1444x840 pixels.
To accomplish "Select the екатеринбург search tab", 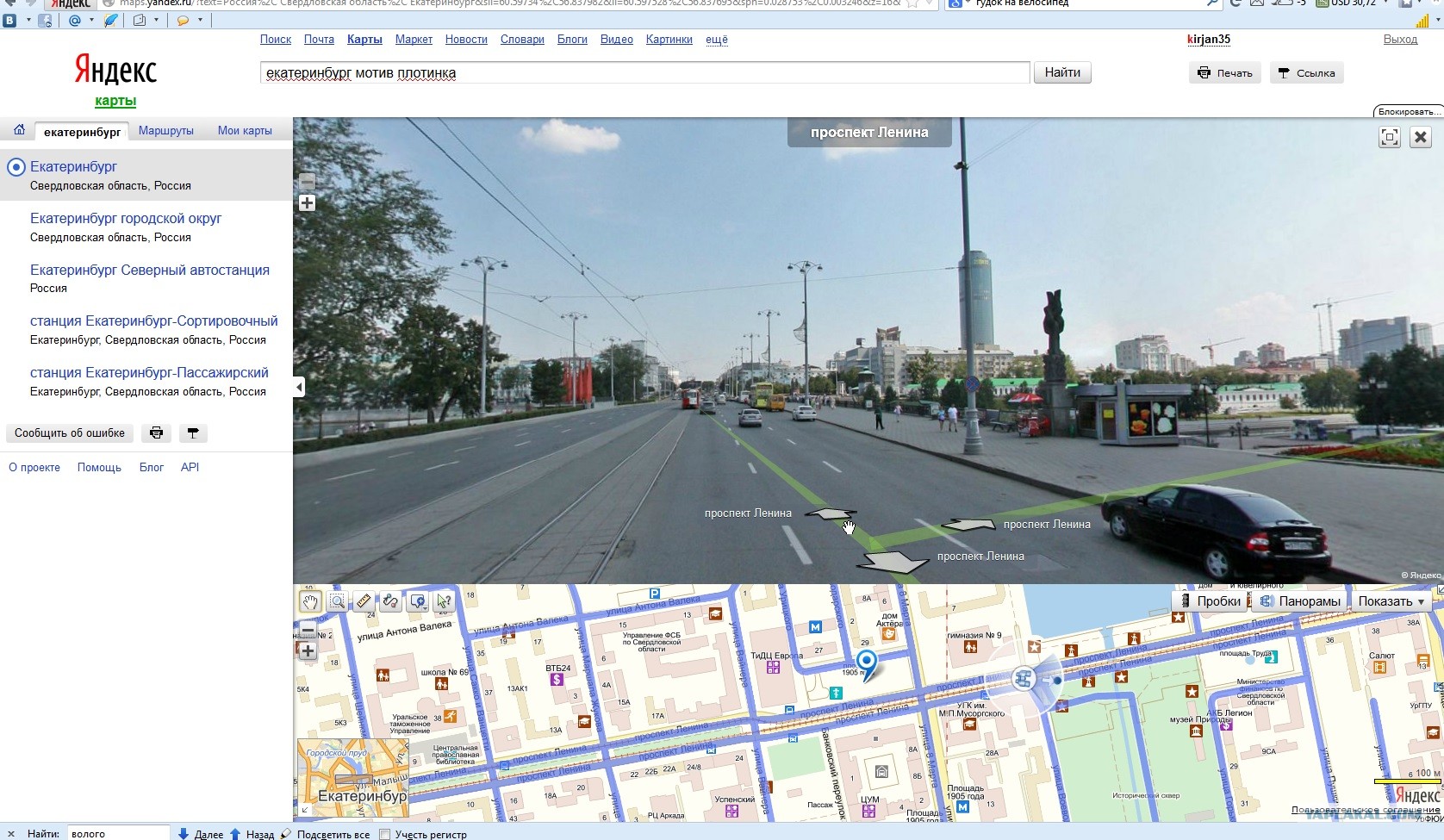I will (82, 132).
